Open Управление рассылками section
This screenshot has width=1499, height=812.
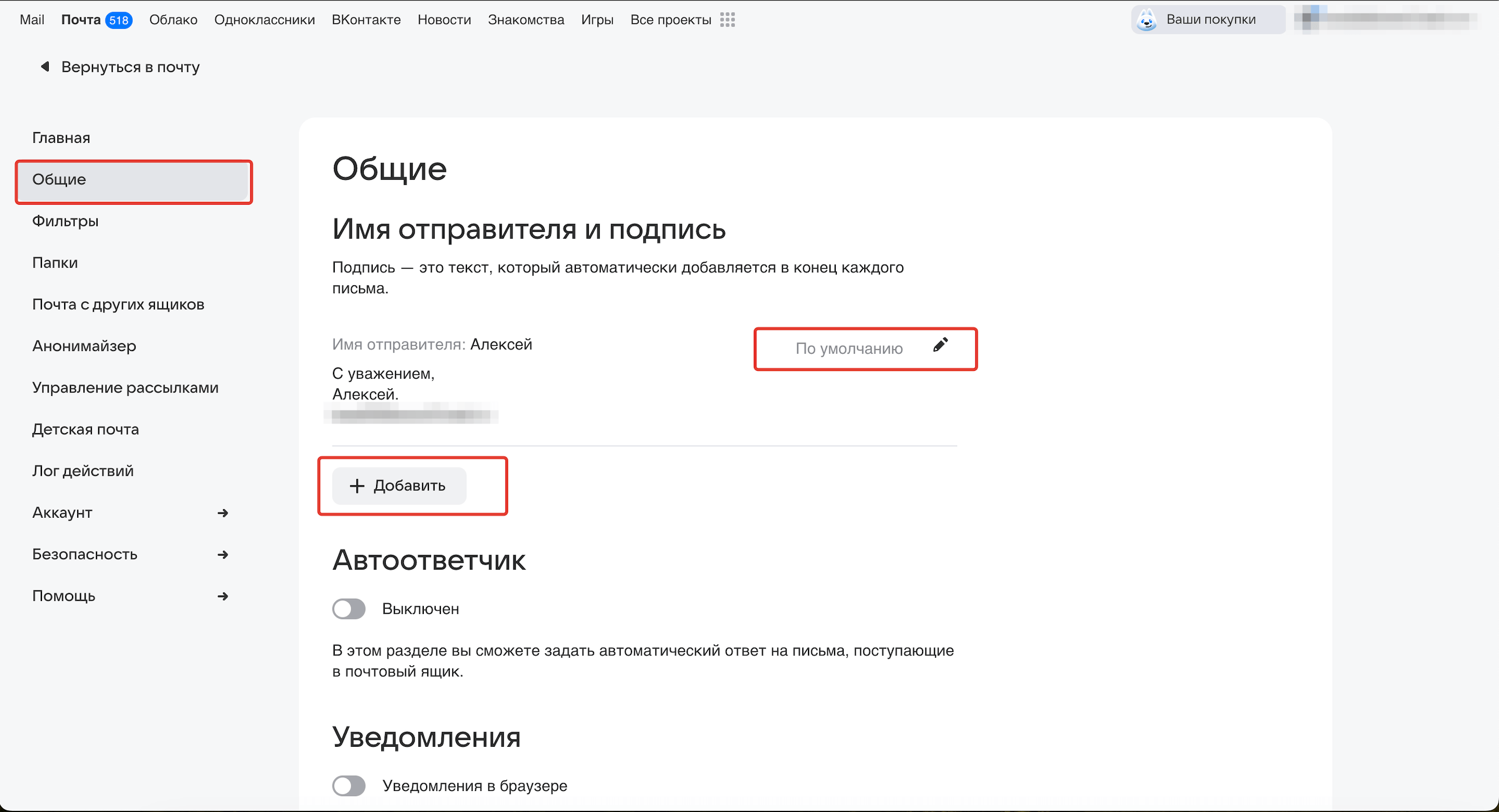click(125, 388)
